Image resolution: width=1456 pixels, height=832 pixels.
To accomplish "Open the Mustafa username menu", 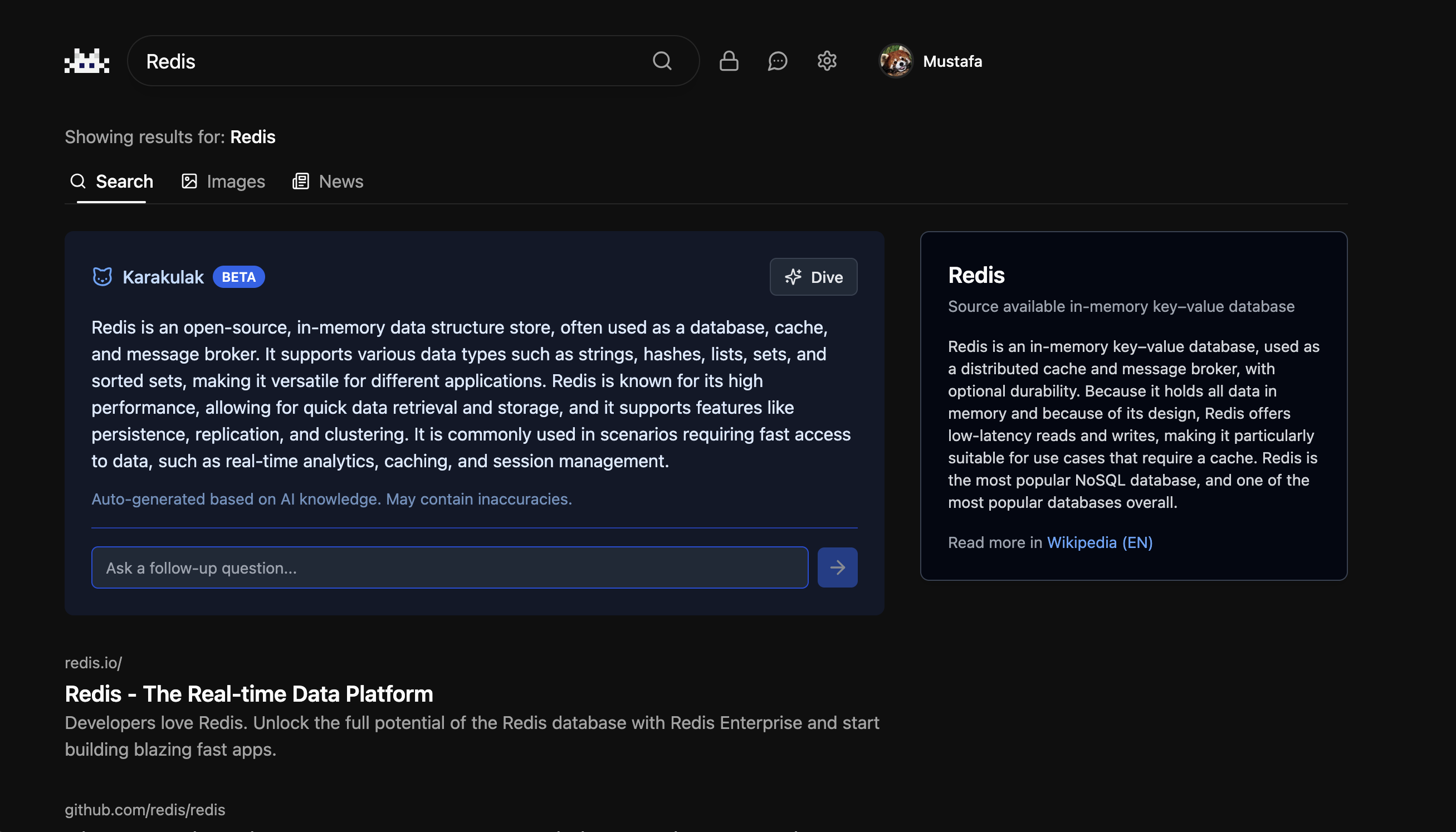I will pos(952,61).
